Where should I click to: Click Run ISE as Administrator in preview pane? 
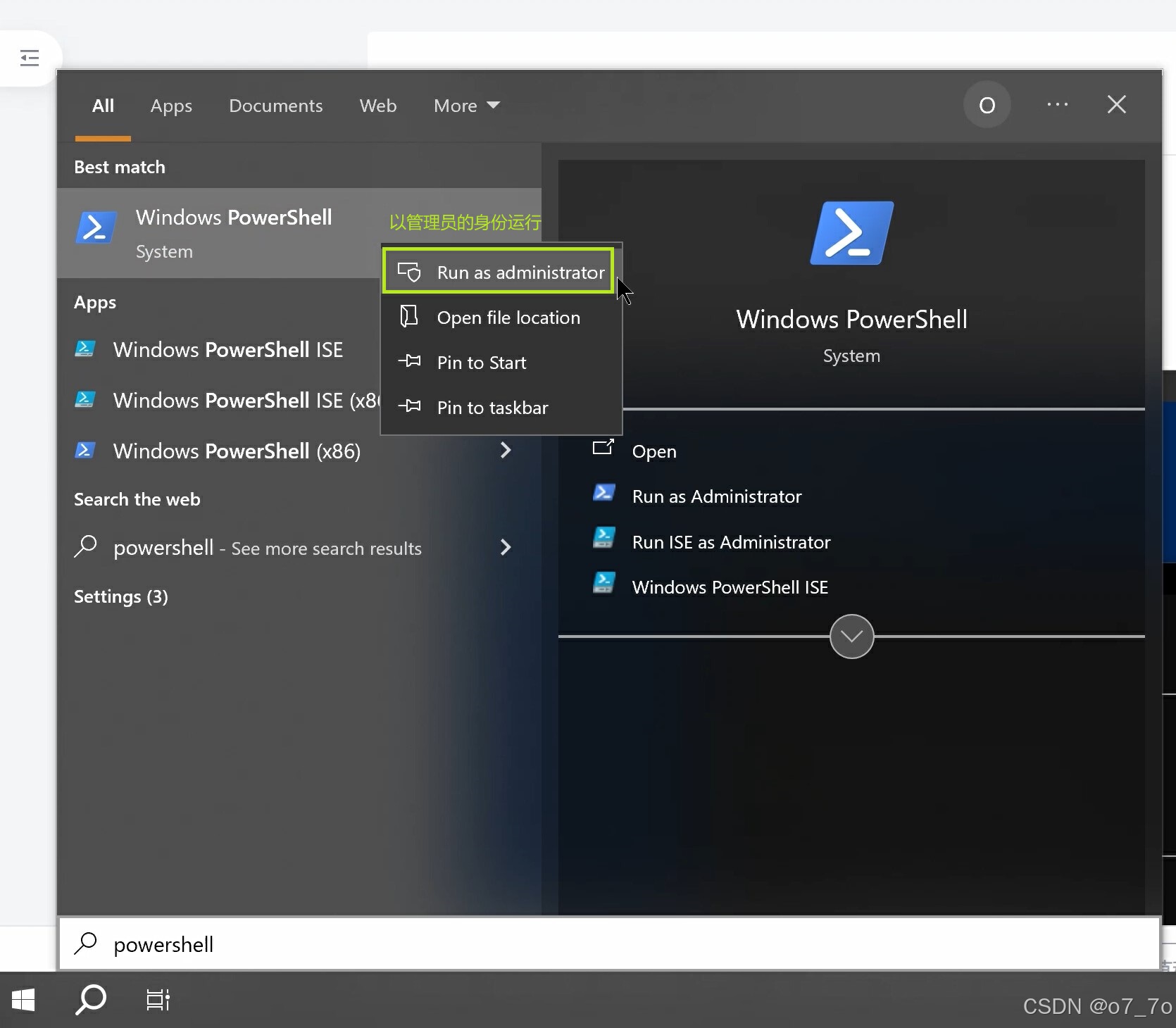pos(731,542)
